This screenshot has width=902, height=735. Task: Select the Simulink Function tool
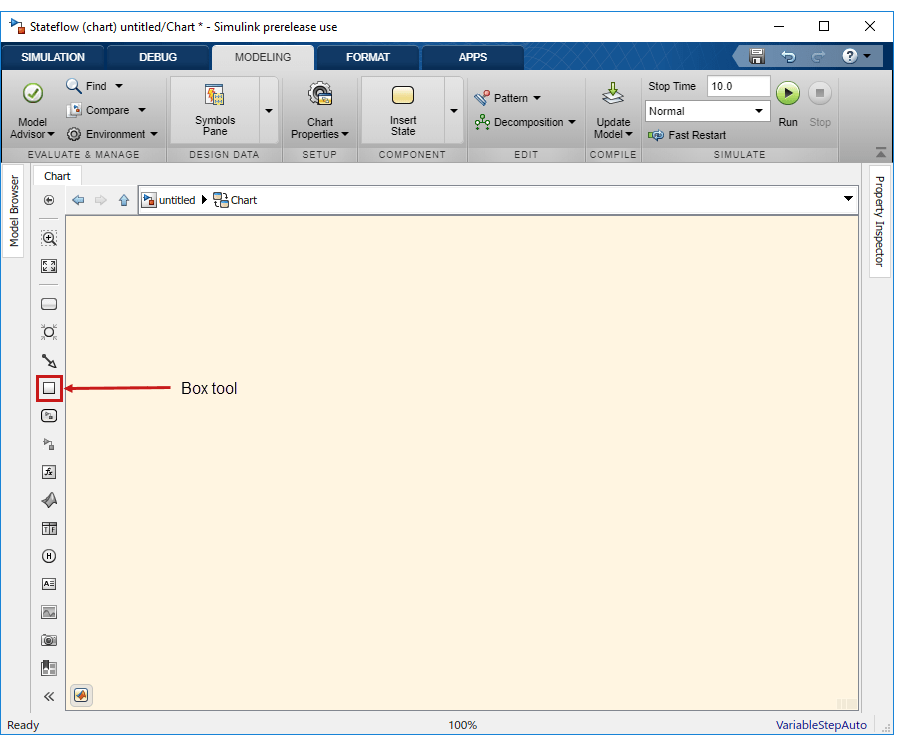click(x=49, y=444)
